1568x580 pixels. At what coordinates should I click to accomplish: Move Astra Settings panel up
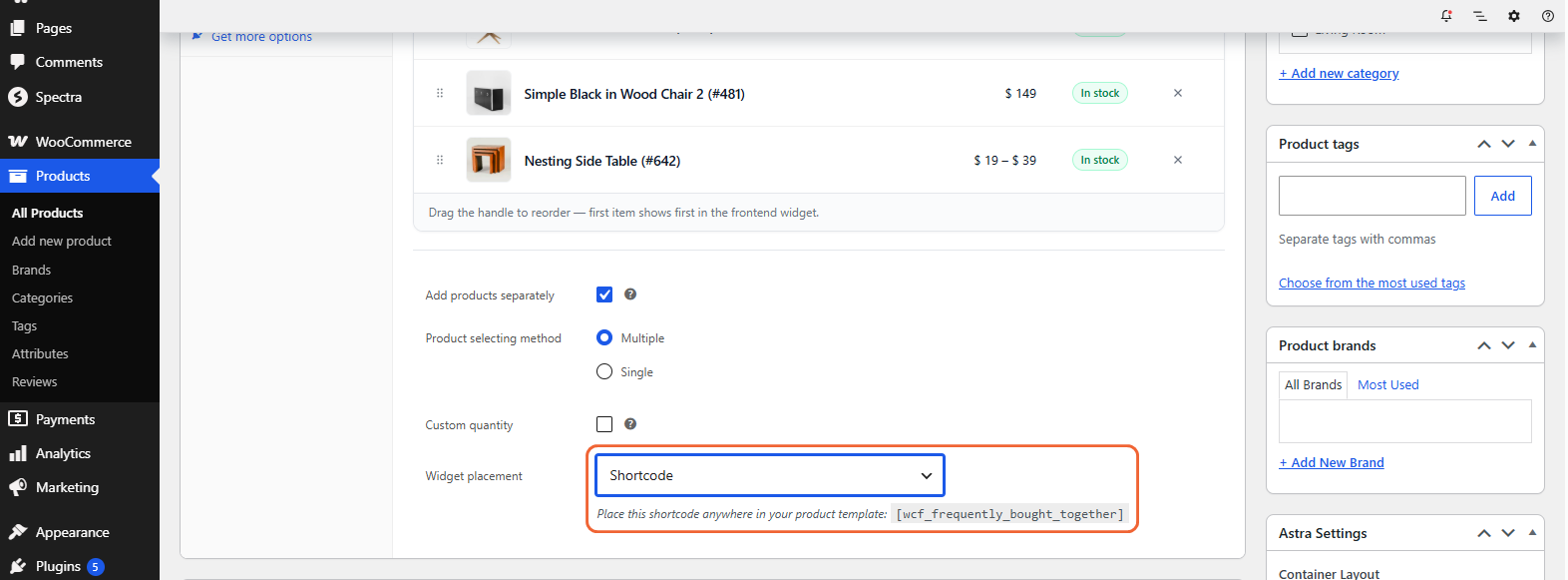coord(1484,533)
